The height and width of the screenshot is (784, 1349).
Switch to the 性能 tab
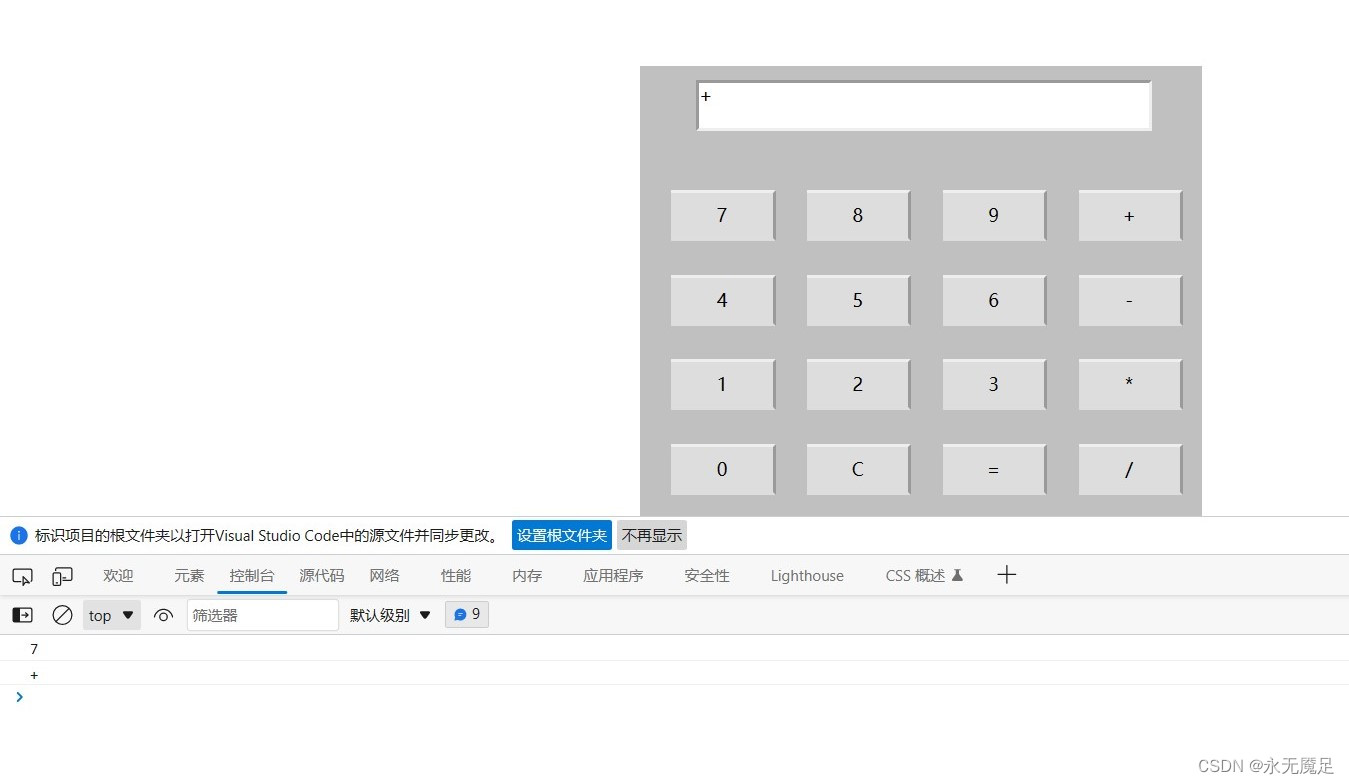pyautogui.click(x=456, y=576)
